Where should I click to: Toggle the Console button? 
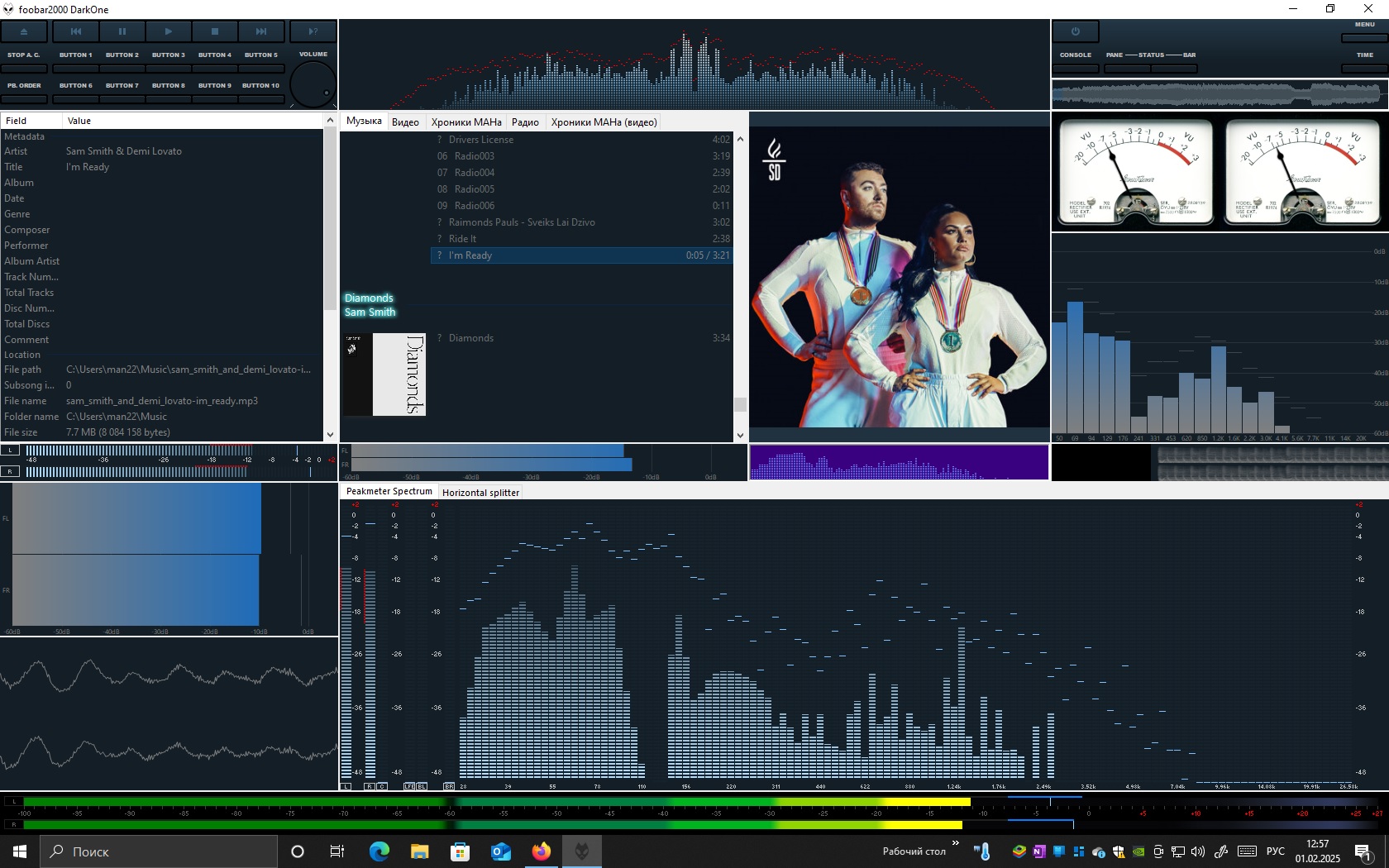point(1075,69)
